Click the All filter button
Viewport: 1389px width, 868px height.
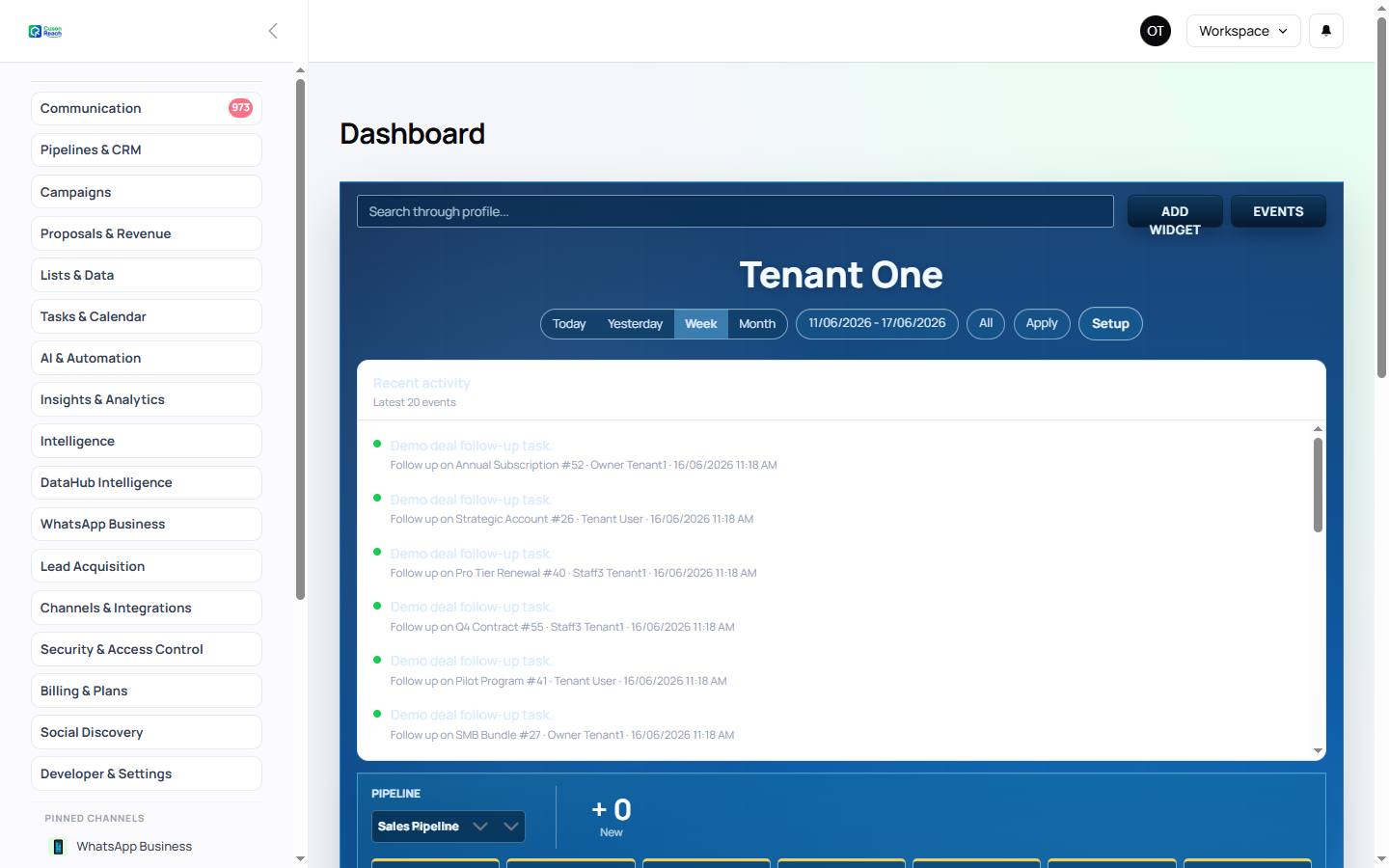point(986,323)
